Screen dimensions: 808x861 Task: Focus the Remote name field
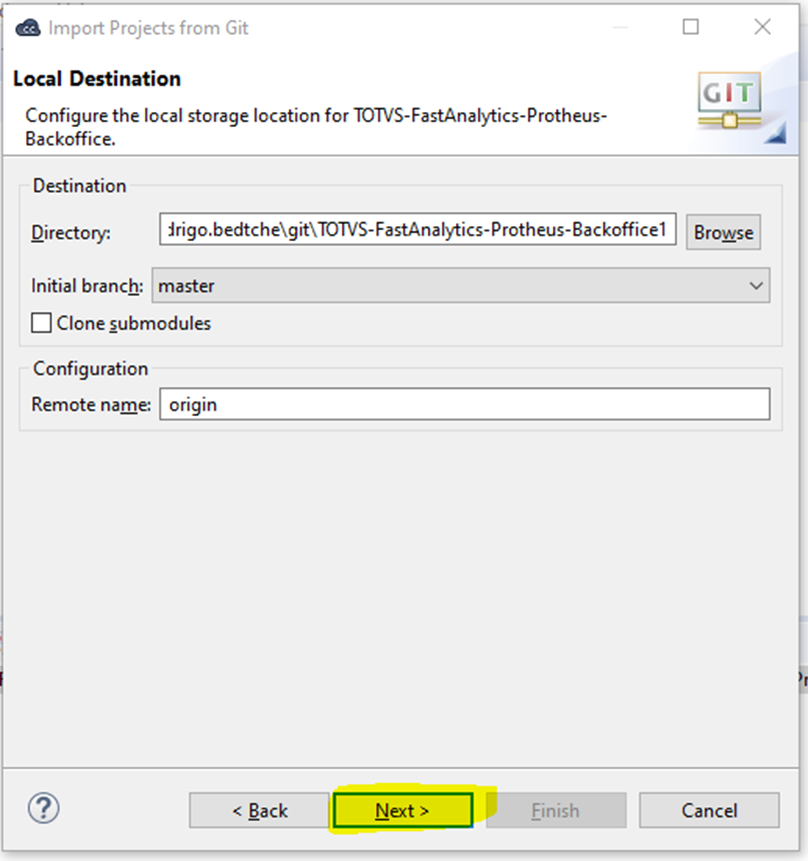pos(465,405)
